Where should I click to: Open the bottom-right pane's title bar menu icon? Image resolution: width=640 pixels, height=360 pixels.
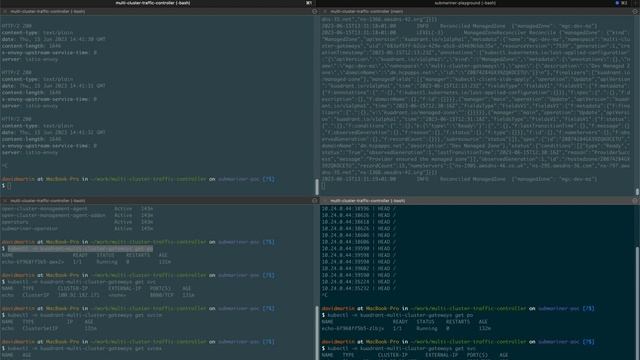click(635, 201)
